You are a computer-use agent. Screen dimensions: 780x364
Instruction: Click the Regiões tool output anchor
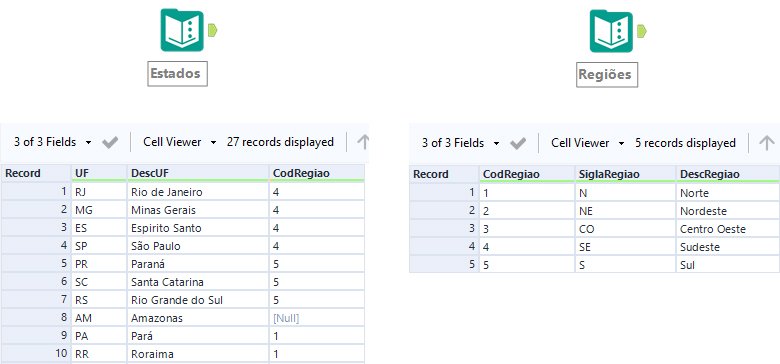[642, 31]
